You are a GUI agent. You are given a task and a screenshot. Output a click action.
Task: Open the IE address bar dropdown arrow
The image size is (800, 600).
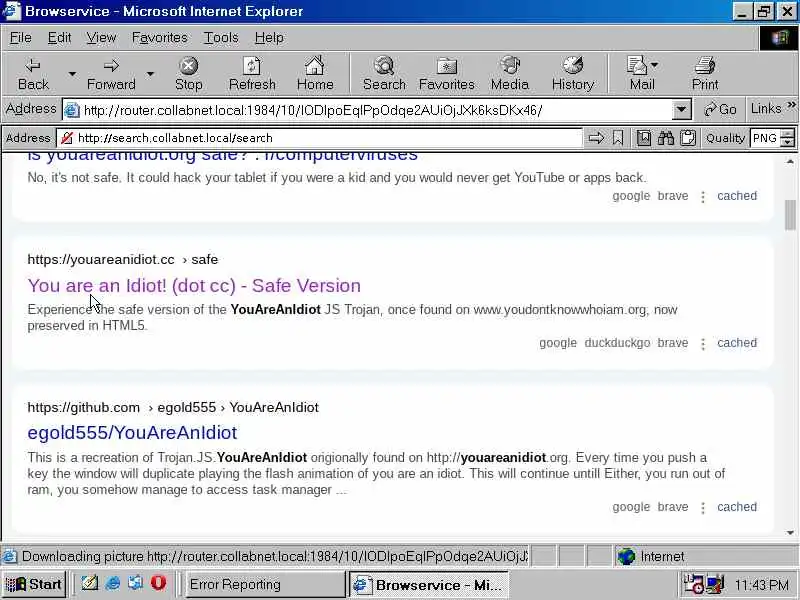[681, 109]
